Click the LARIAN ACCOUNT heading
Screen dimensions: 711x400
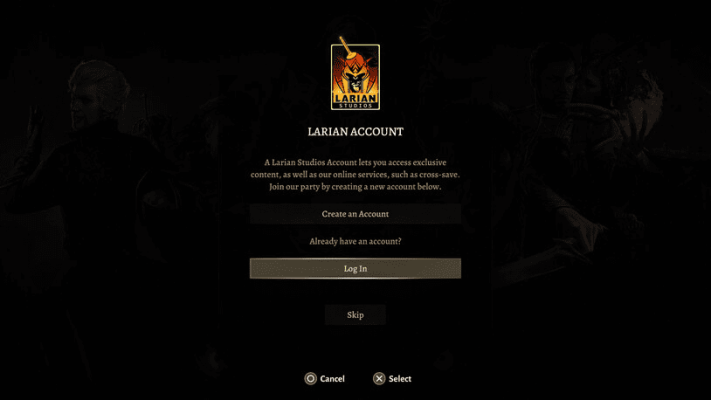(355, 132)
